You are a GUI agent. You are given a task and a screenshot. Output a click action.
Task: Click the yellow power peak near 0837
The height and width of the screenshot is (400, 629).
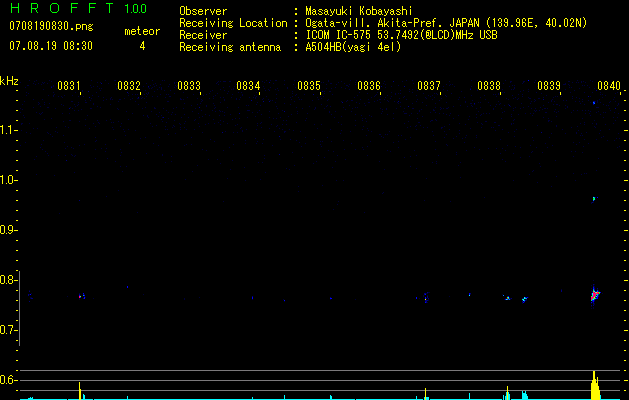click(425, 394)
